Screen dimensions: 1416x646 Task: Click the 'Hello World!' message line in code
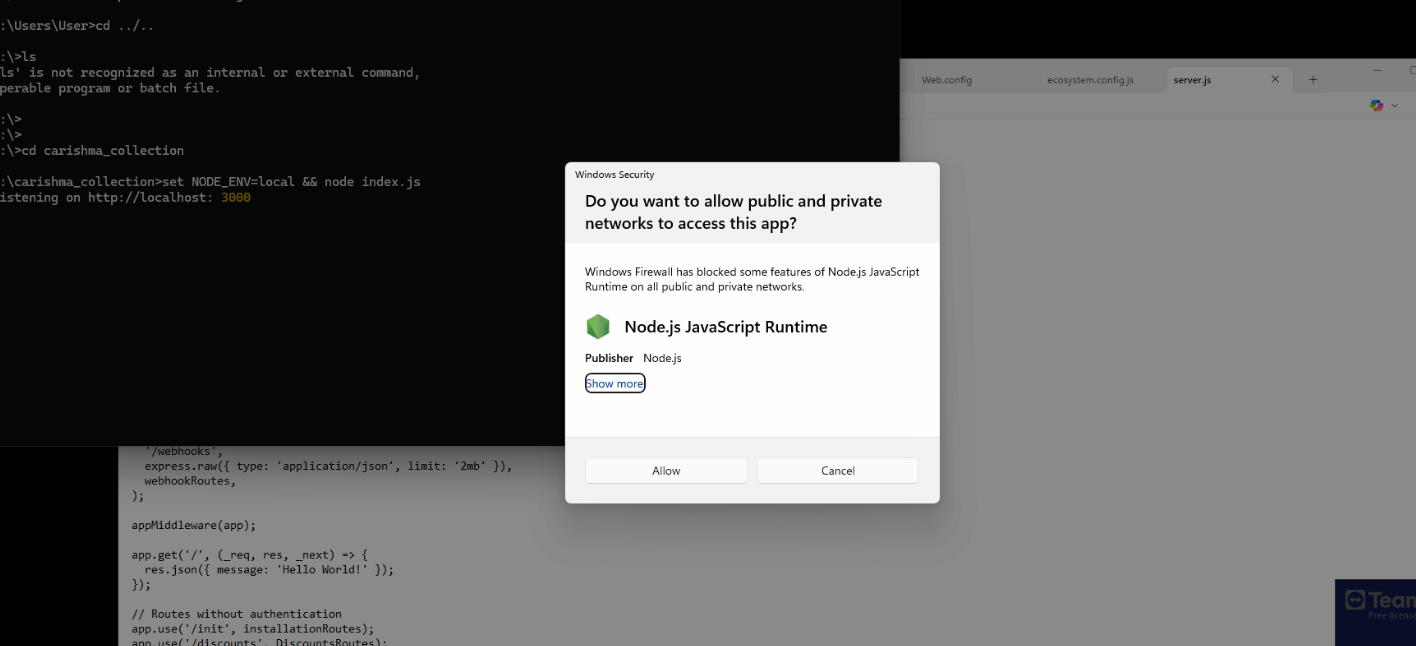pyautogui.click(x=269, y=570)
